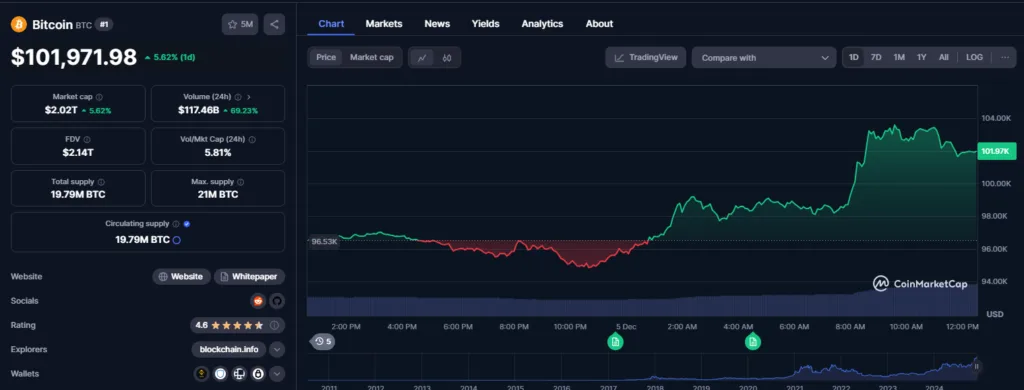Add Bitcoin to watchlist with star button
This screenshot has height=390, width=1024.
[240, 24]
